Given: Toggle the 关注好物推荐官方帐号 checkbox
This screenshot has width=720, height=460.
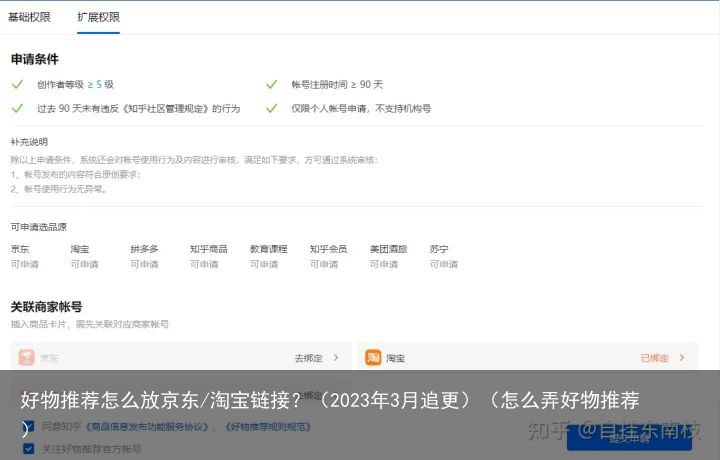Looking at the screenshot, I should (x=28, y=449).
